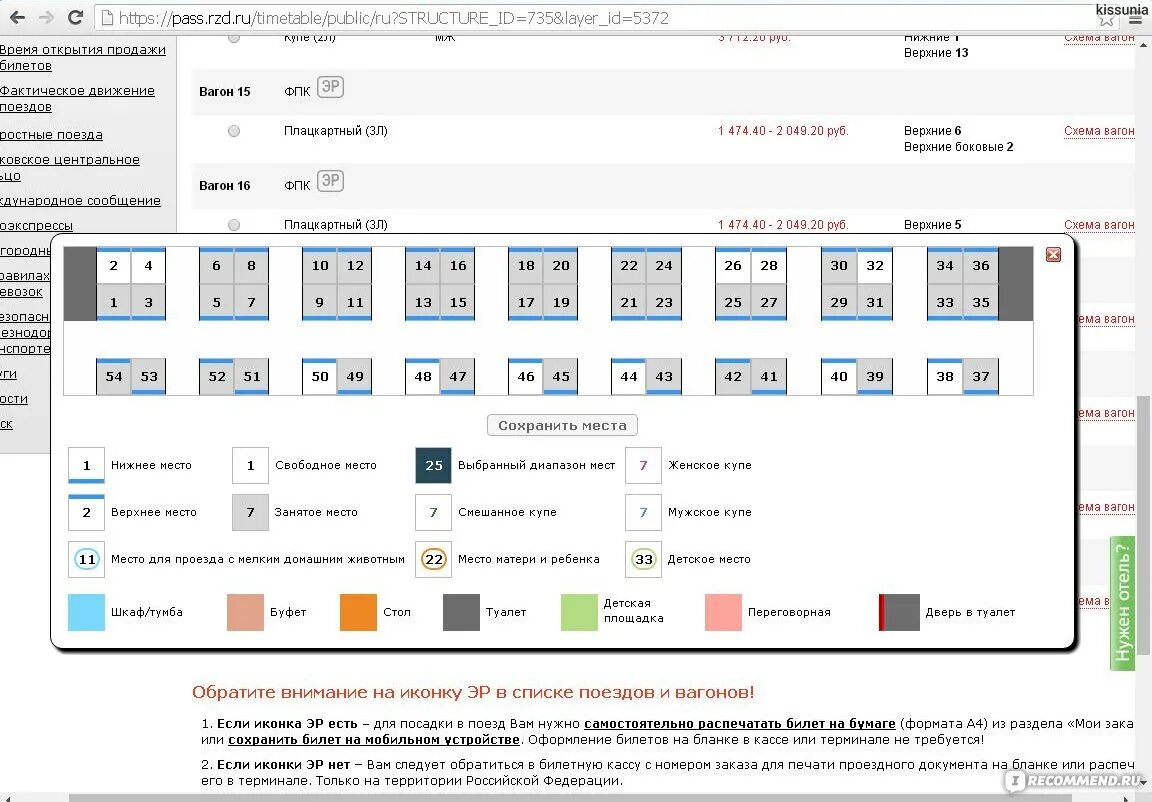The height and width of the screenshot is (802, 1152).
Task: Choose side seat 38
Action: [x=945, y=376]
